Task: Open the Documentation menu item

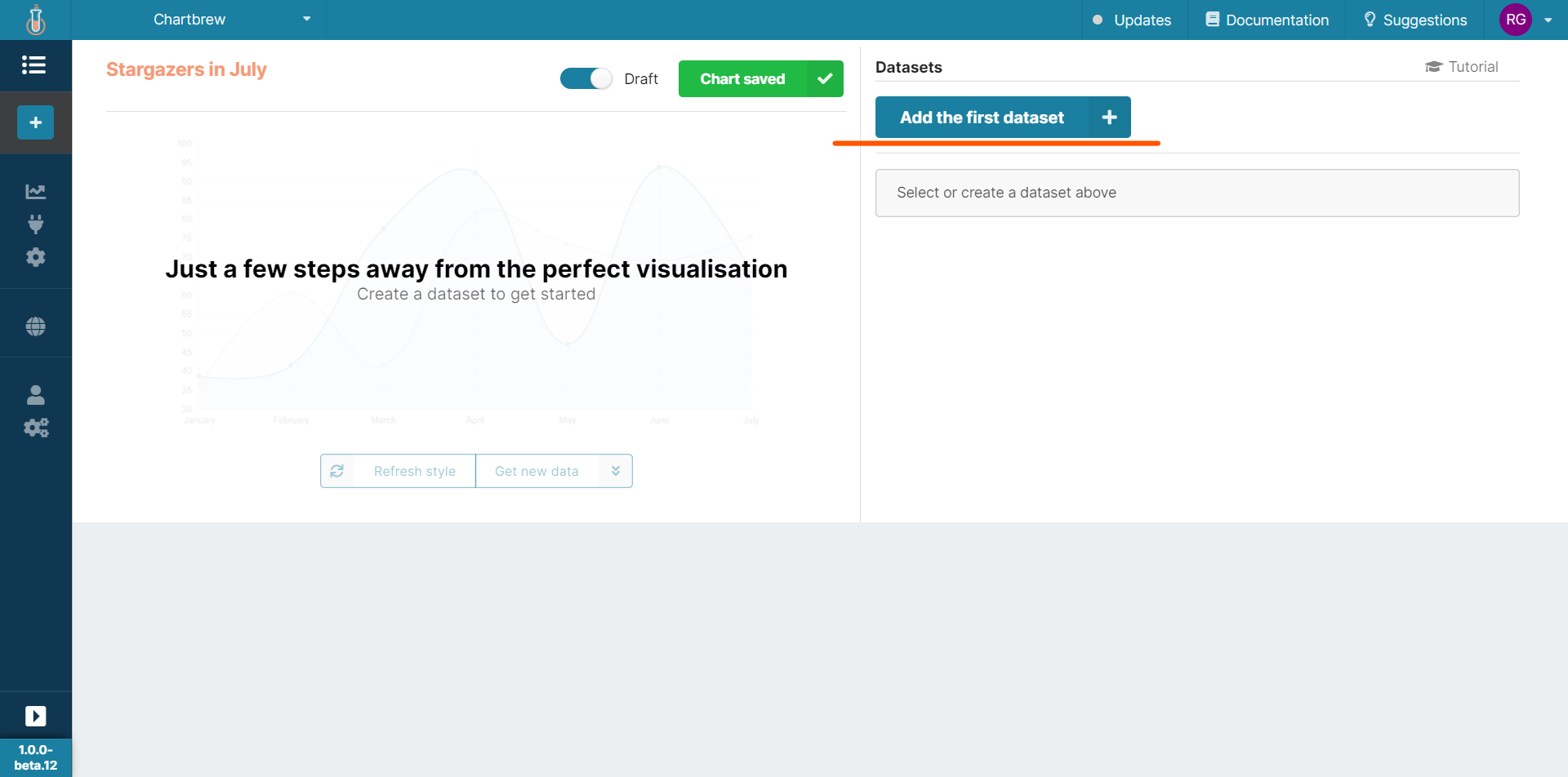Action: tap(1266, 20)
